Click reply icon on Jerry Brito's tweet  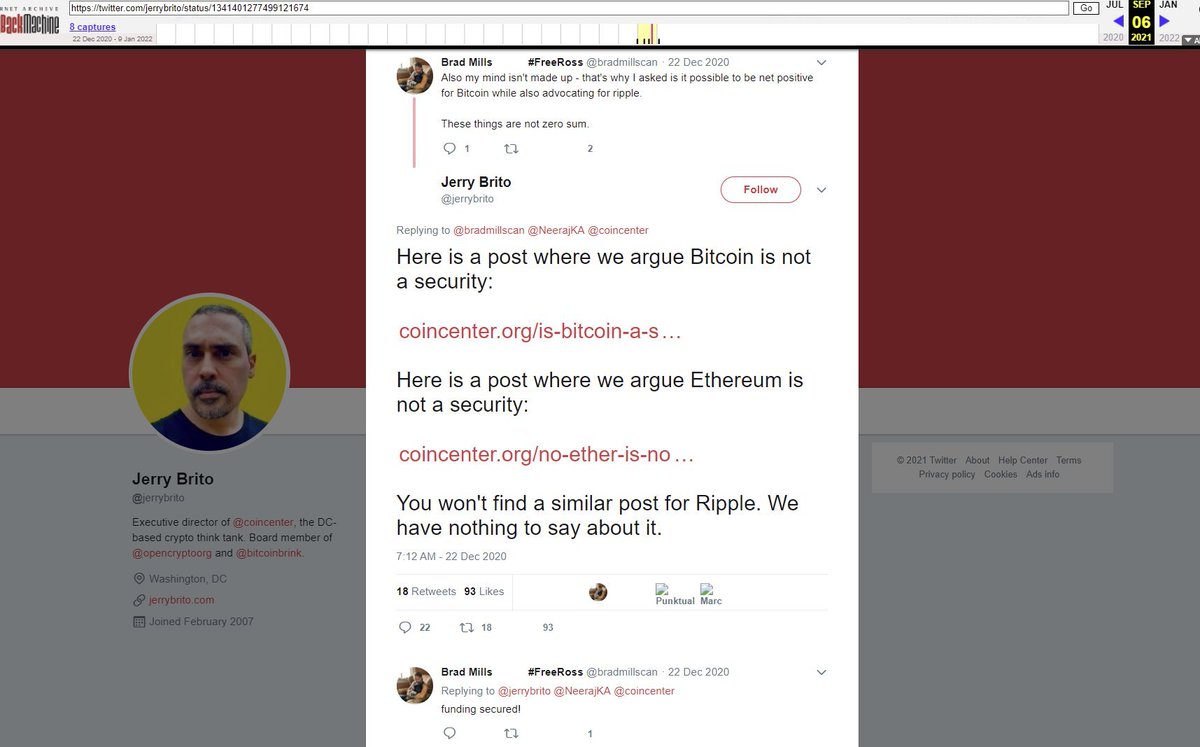pos(405,628)
